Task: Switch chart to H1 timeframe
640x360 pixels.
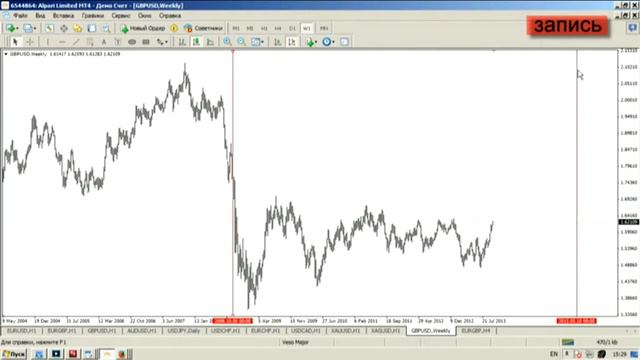Action: [x=264, y=28]
